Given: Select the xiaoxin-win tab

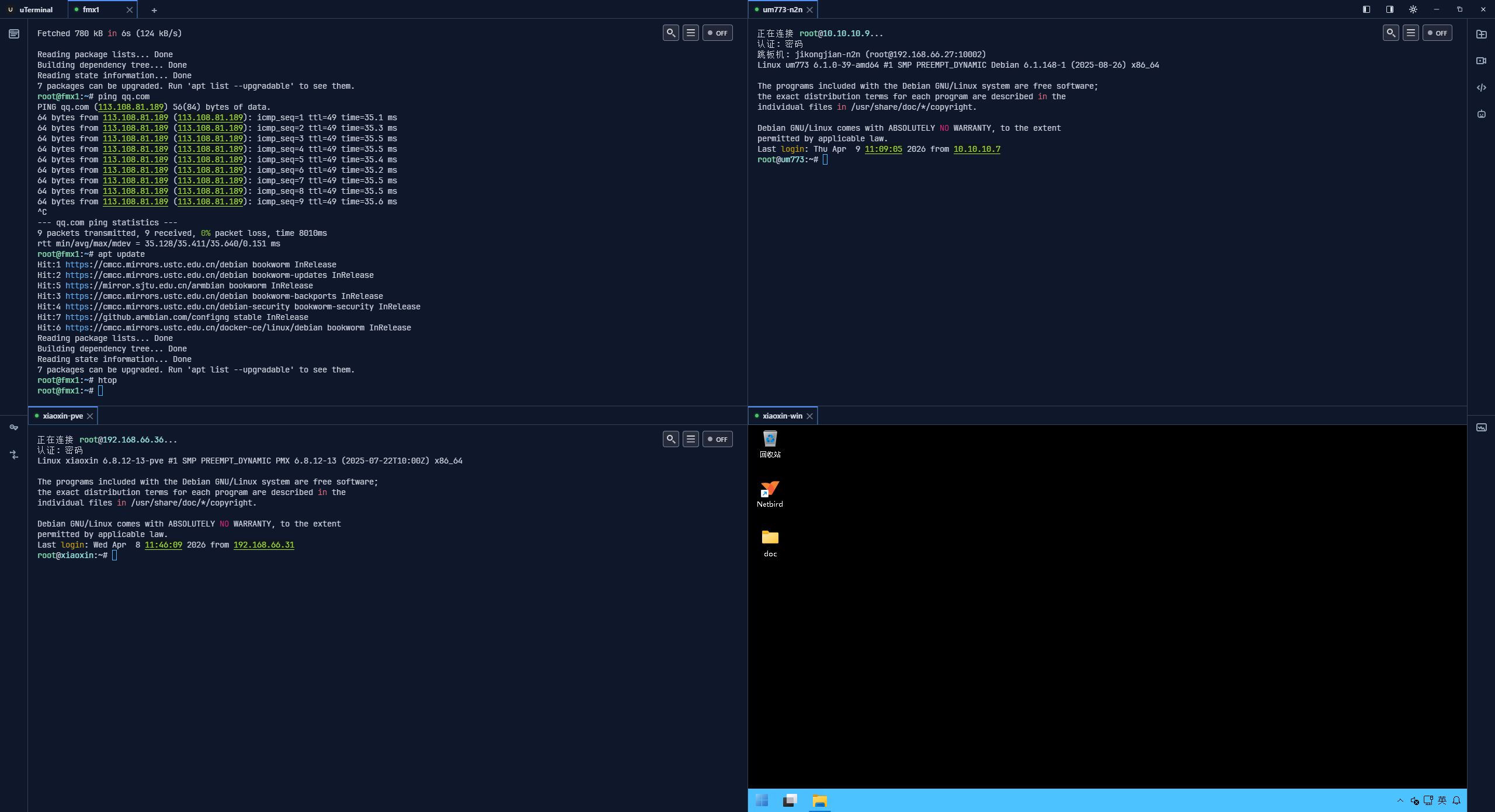Looking at the screenshot, I should point(781,416).
